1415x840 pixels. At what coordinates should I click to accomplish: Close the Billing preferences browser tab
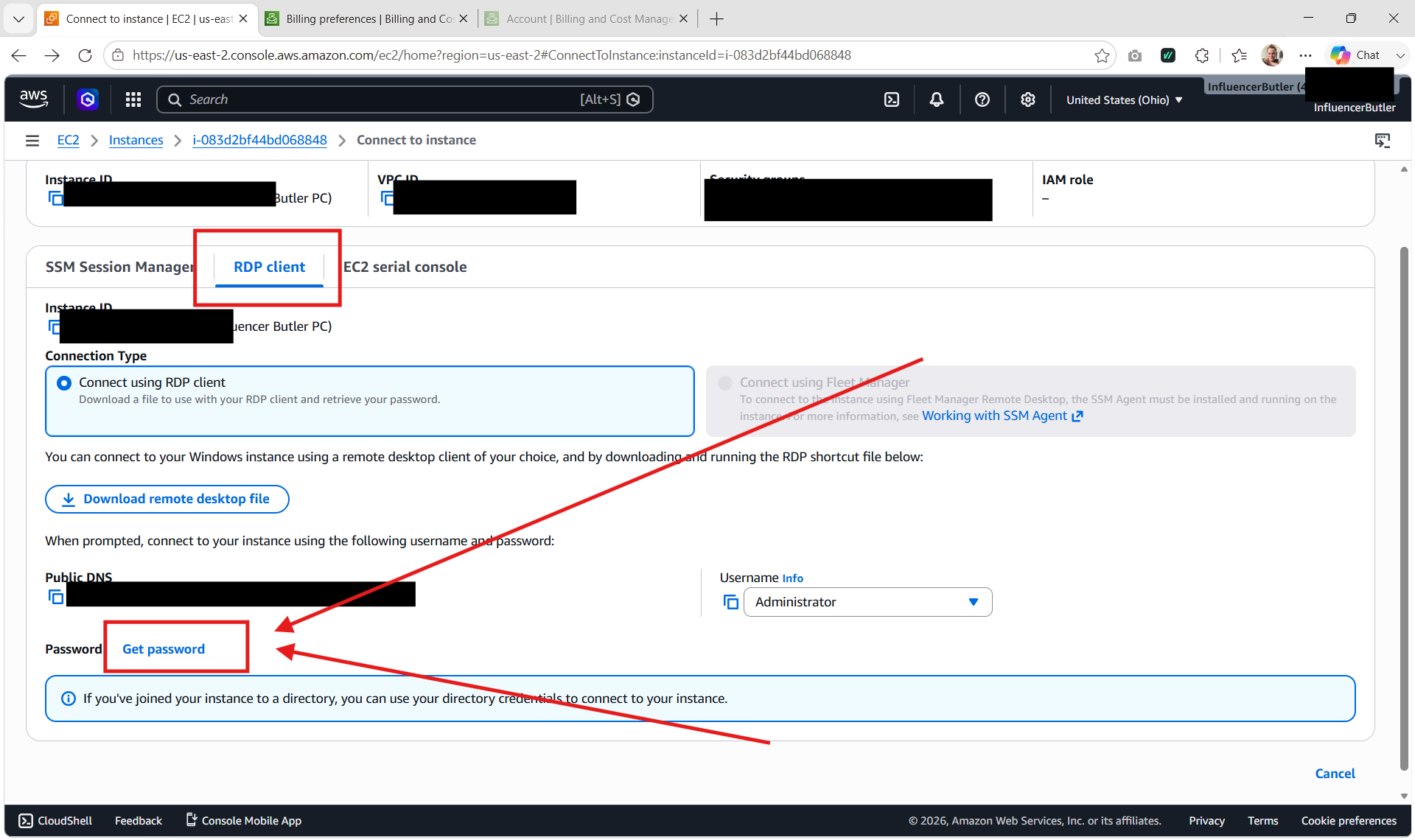(x=464, y=19)
